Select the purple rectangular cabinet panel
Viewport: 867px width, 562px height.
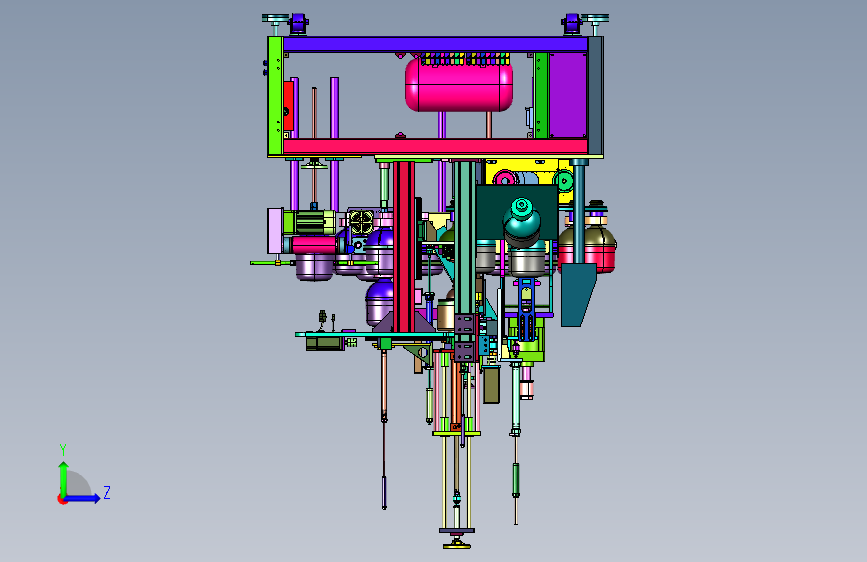(567, 95)
